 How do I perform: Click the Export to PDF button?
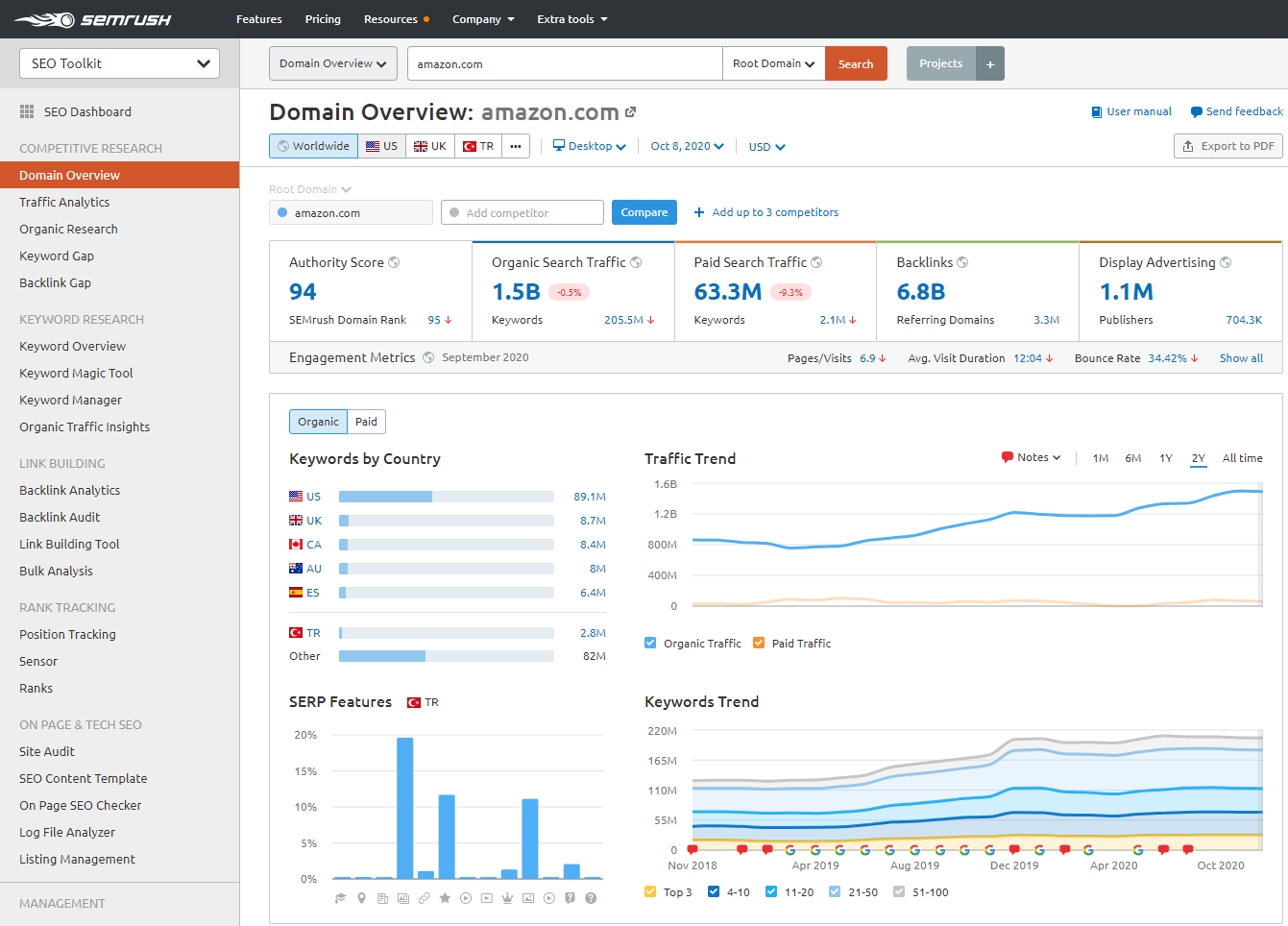pos(1227,146)
